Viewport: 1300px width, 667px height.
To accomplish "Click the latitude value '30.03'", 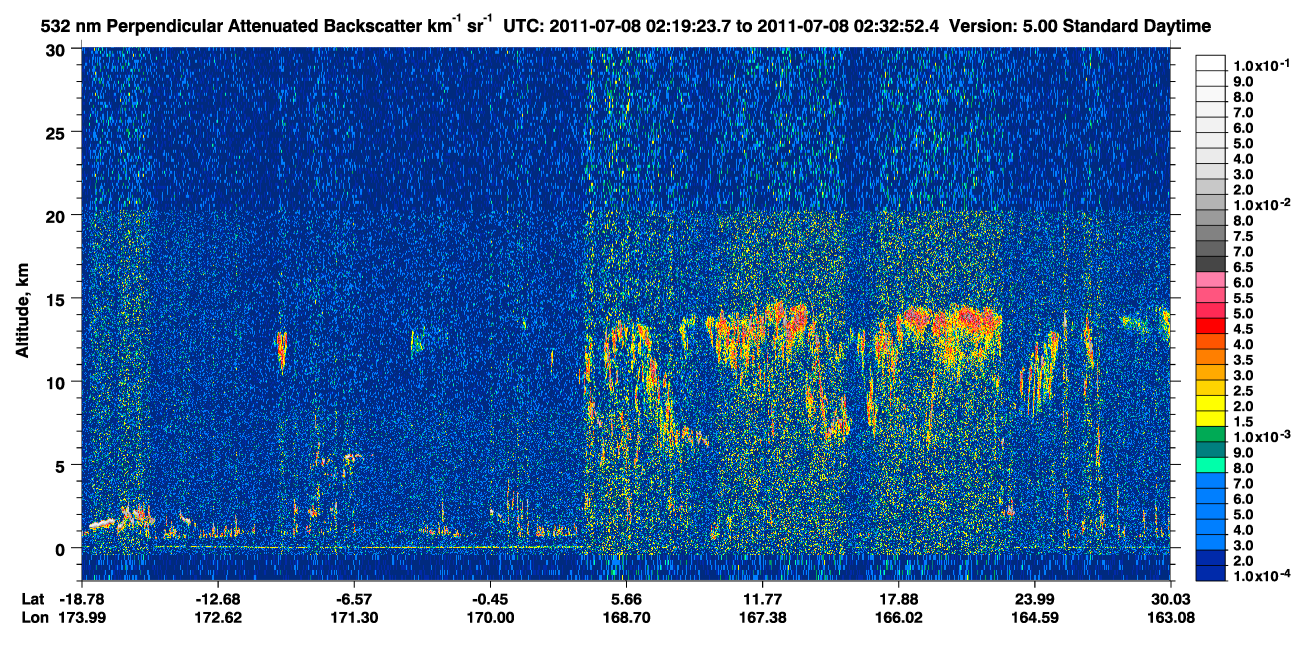I will pyautogui.click(x=1170, y=599).
